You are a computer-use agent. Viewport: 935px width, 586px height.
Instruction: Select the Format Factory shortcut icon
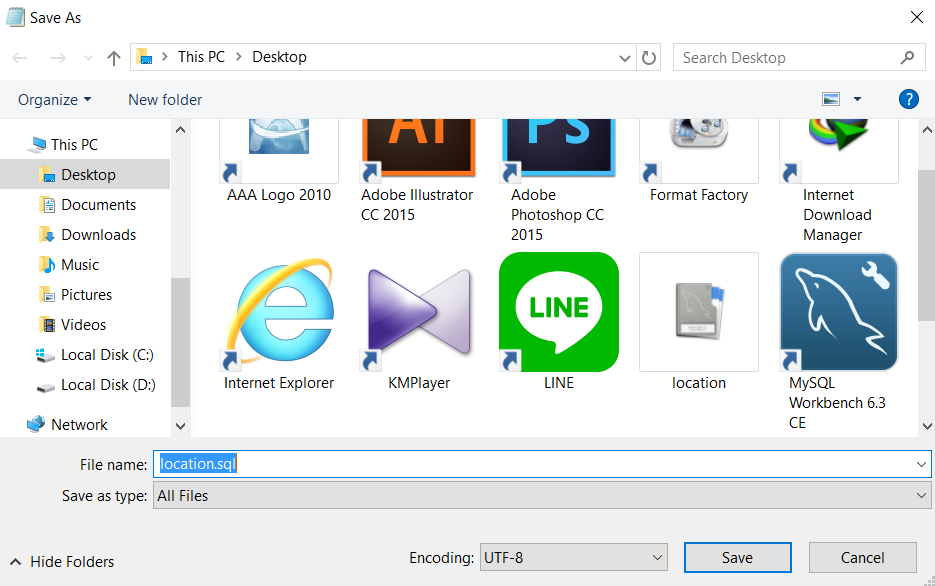click(699, 150)
